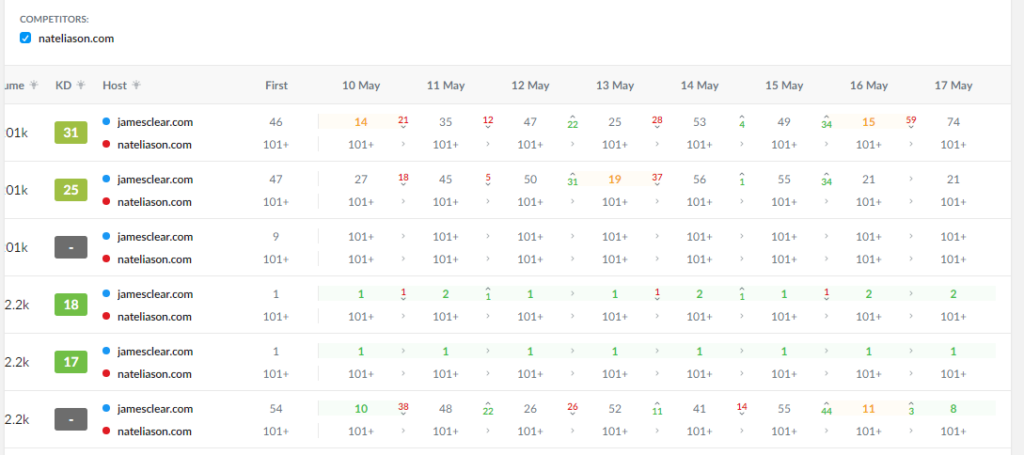Image resolution: width=1024 pixels, height=455 pixels.
Task: Click the green 22 rise indicator in first row
Action: pyautogui.click(x=573, y=122)
